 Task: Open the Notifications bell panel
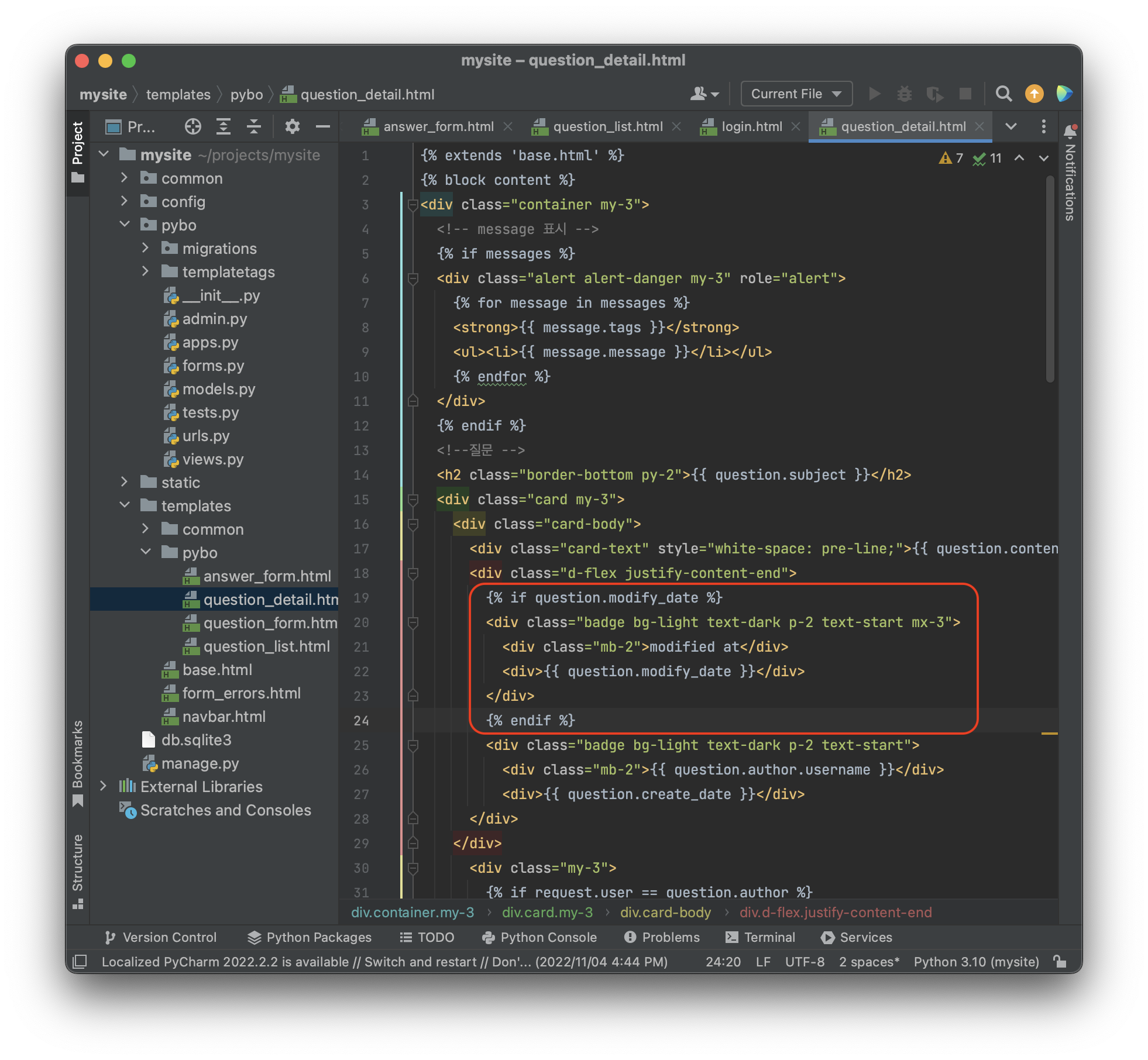pyautogui.click(x=1070, y=131)
